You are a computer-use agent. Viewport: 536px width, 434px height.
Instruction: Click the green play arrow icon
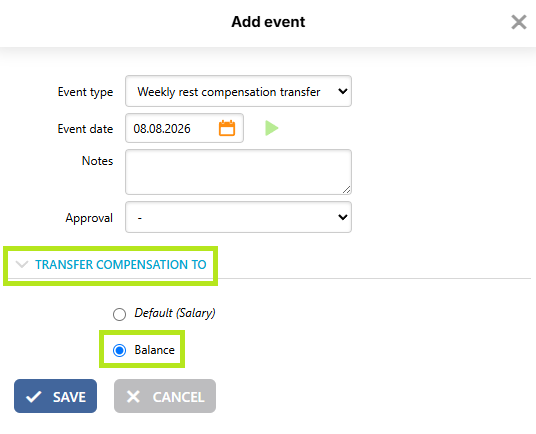[x=271, y=128]
